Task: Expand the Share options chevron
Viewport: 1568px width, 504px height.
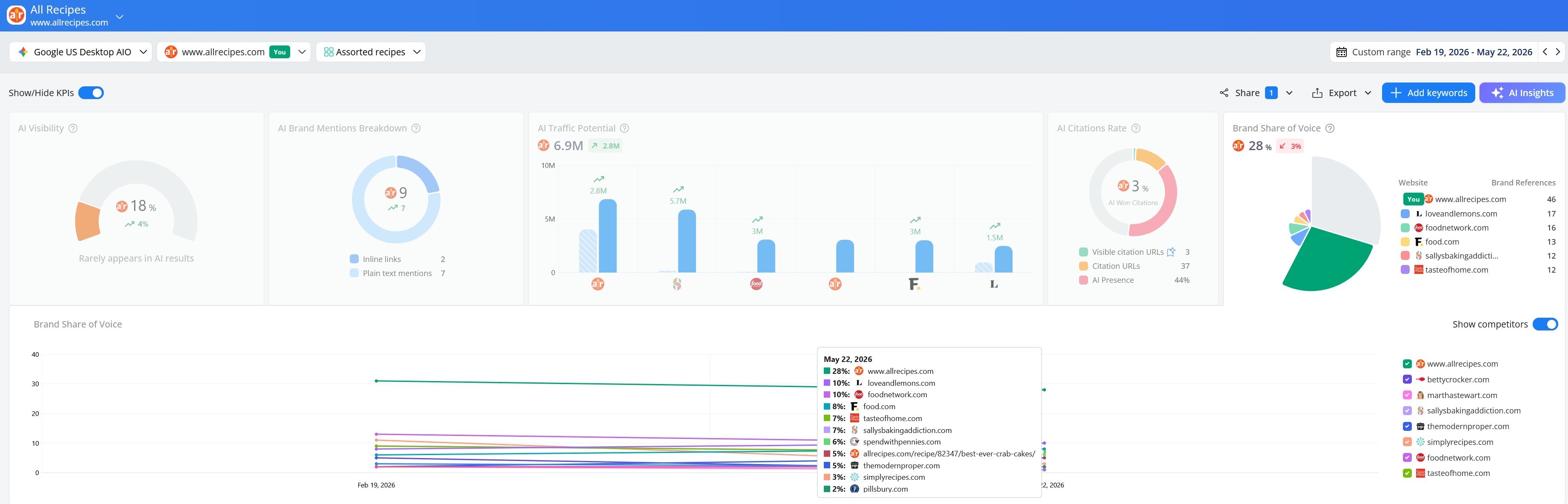Action: (1289, 93)
